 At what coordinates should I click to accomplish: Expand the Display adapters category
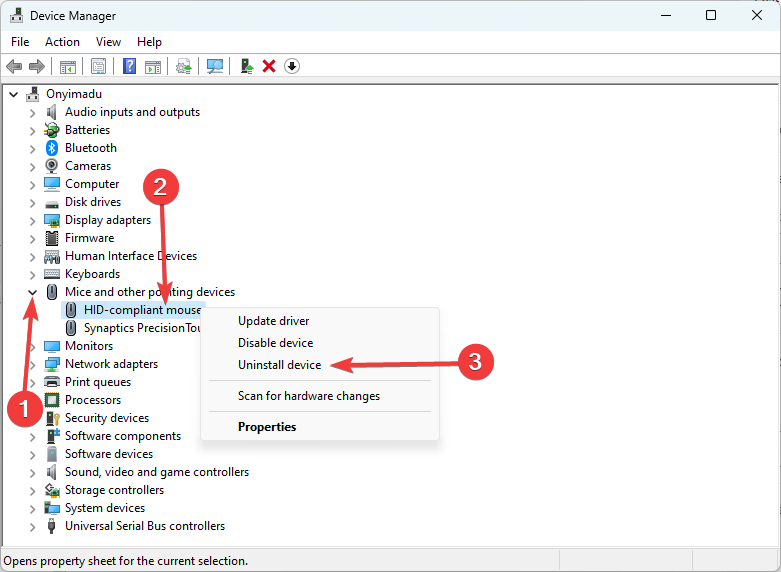click(x=32, y=221)
